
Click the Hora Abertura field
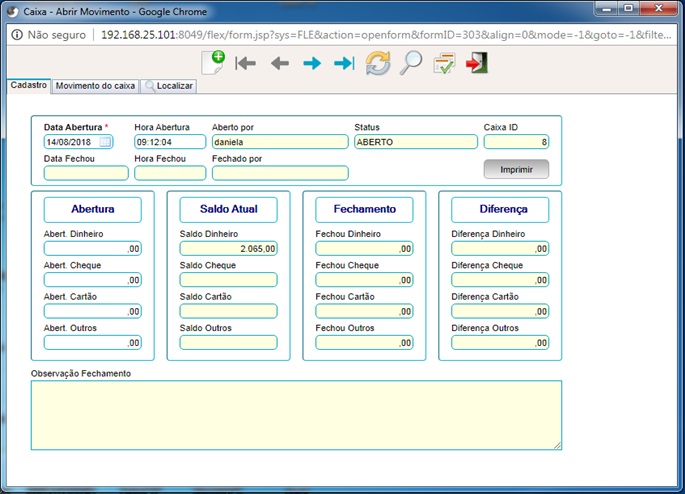point(170,142)
